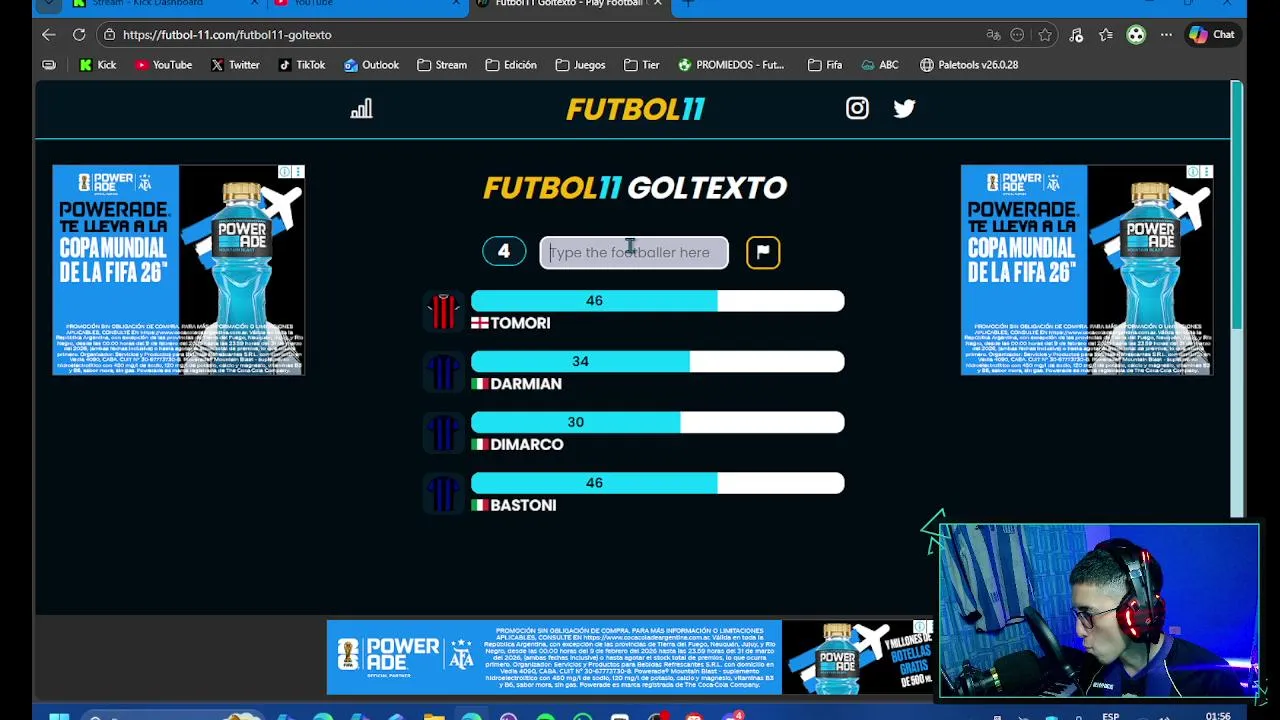The height and width of the screenshot is (720, 1280).
Task: Open the browser three-dots menu
Action: (x=1166, y=35)
